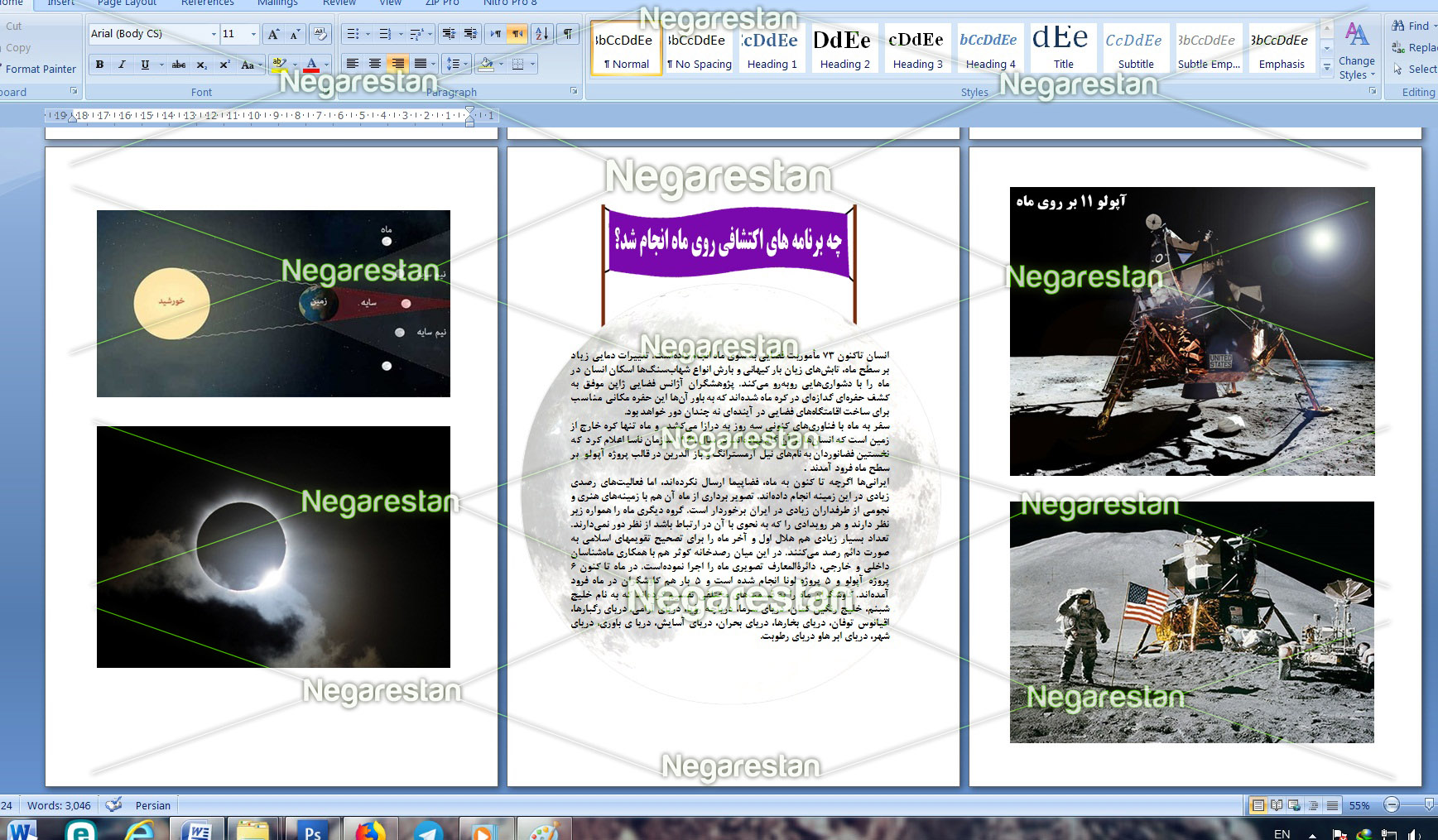Toggle Superscript formatting
This screenshot has height=840, width=1438.
[x=224, y=65]
